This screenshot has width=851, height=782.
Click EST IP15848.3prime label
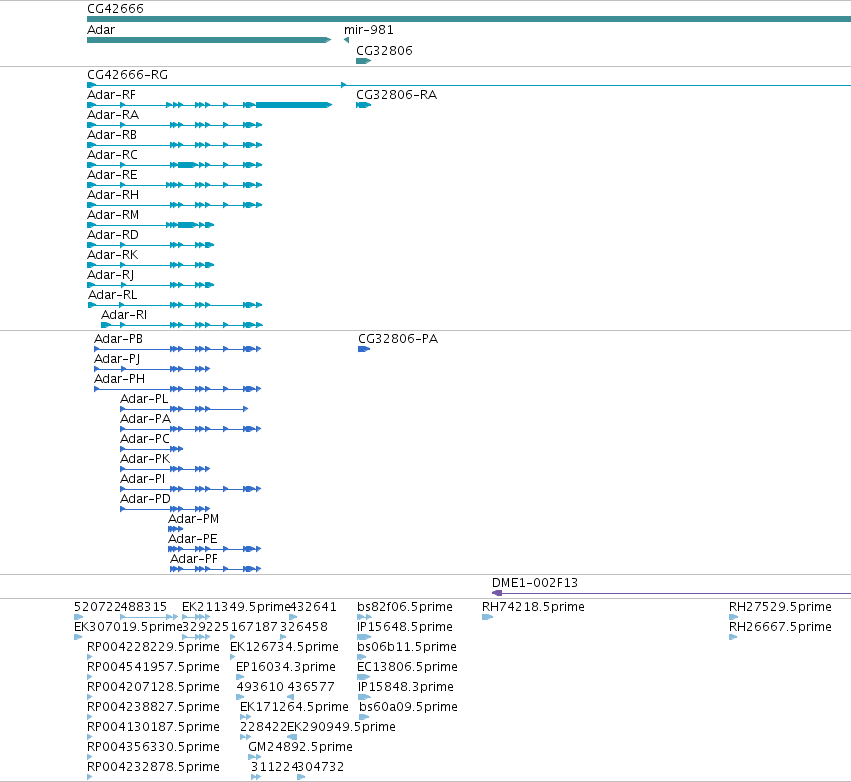[405, 687]
